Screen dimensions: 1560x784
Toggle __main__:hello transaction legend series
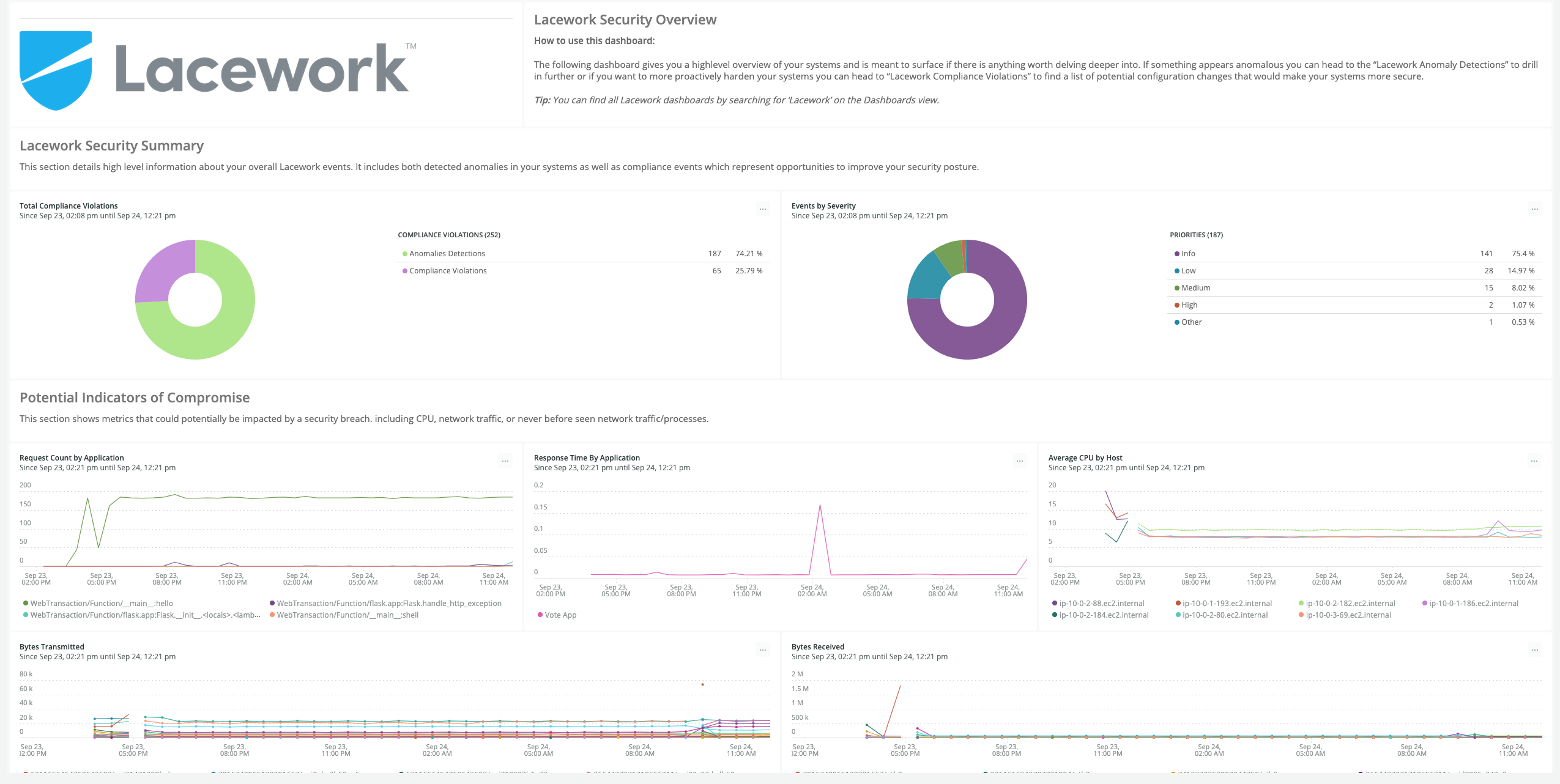(101, 604)
